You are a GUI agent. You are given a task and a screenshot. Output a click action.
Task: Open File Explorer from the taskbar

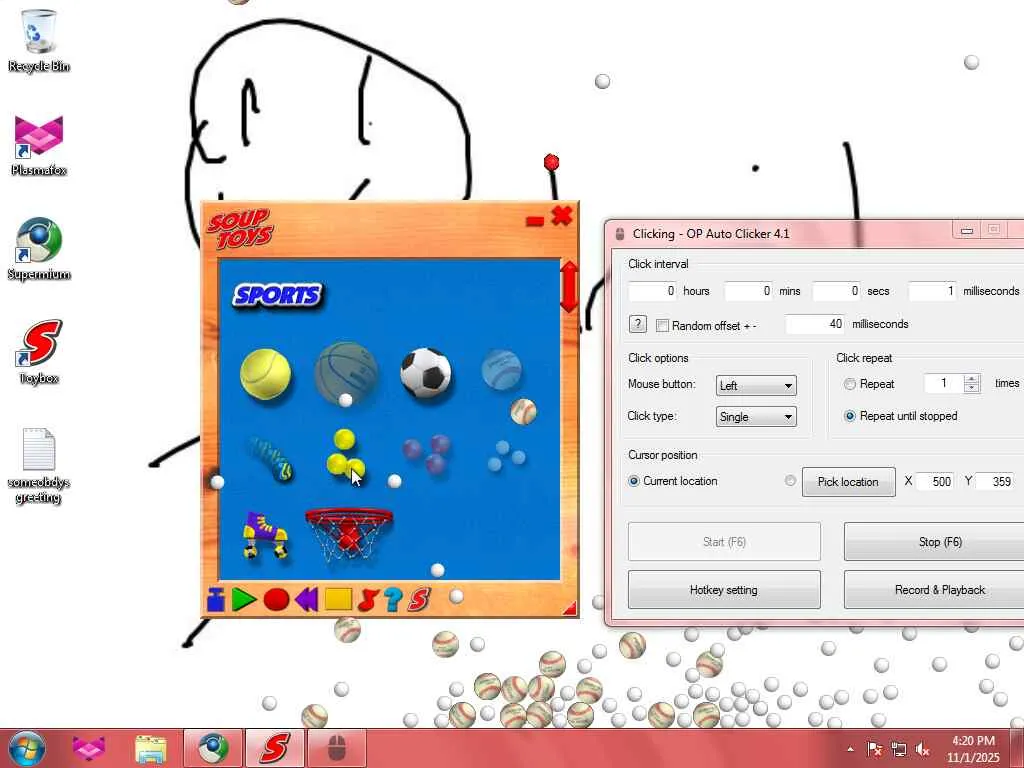point(150,748)
